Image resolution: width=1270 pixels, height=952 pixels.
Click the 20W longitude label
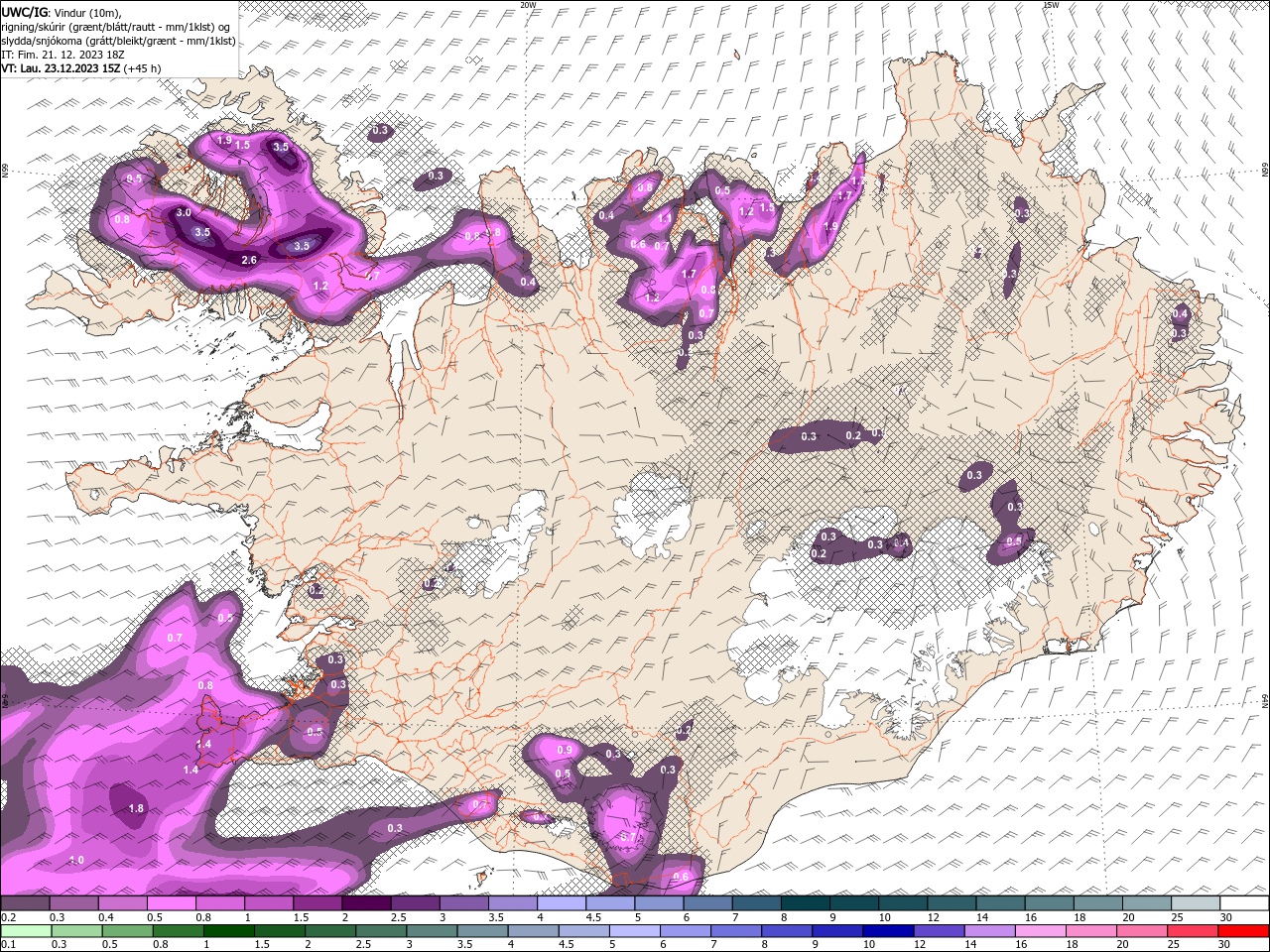528,5
